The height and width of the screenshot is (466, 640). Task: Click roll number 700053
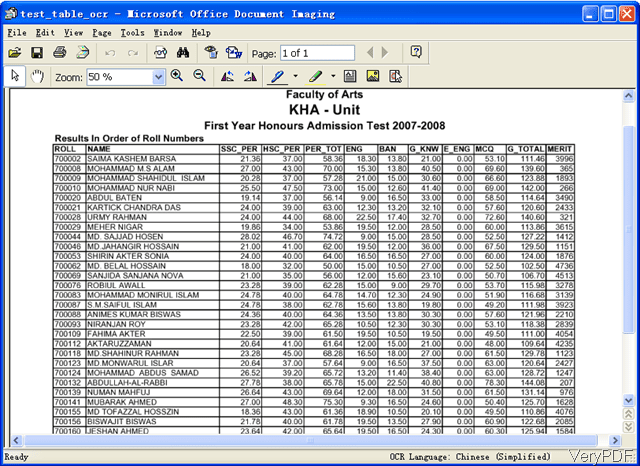68,256
